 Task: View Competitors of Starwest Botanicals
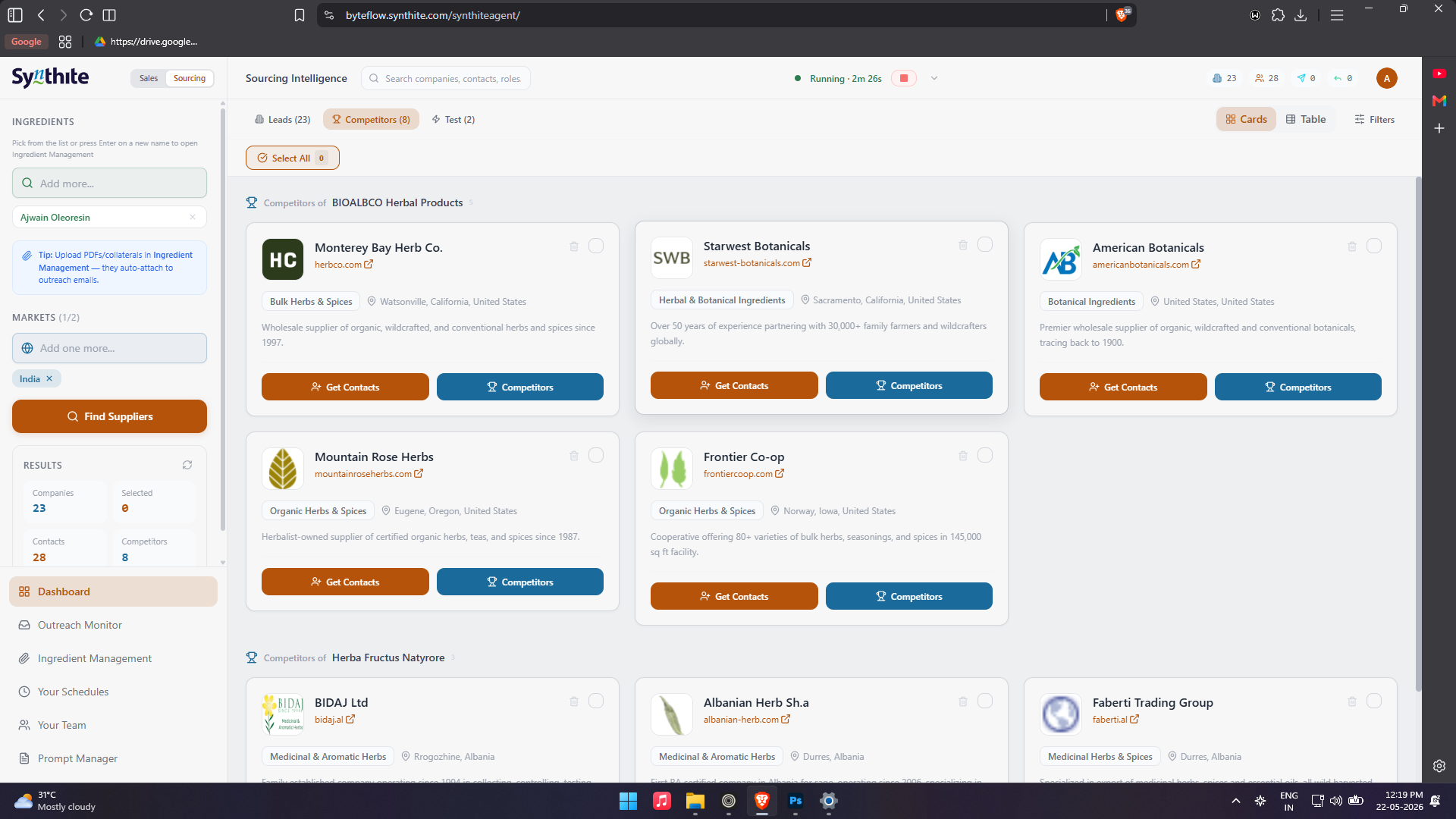click(x=908, y=385)
